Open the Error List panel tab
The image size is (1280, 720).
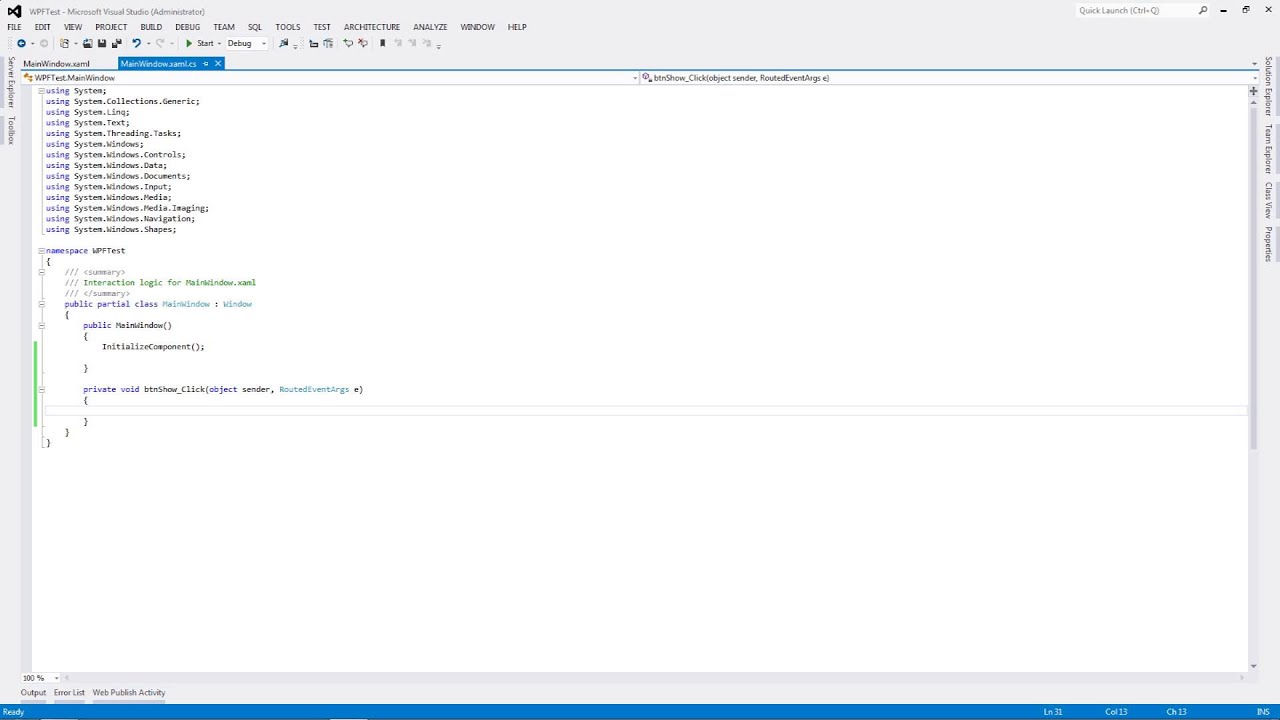click(x=69, y=692)
